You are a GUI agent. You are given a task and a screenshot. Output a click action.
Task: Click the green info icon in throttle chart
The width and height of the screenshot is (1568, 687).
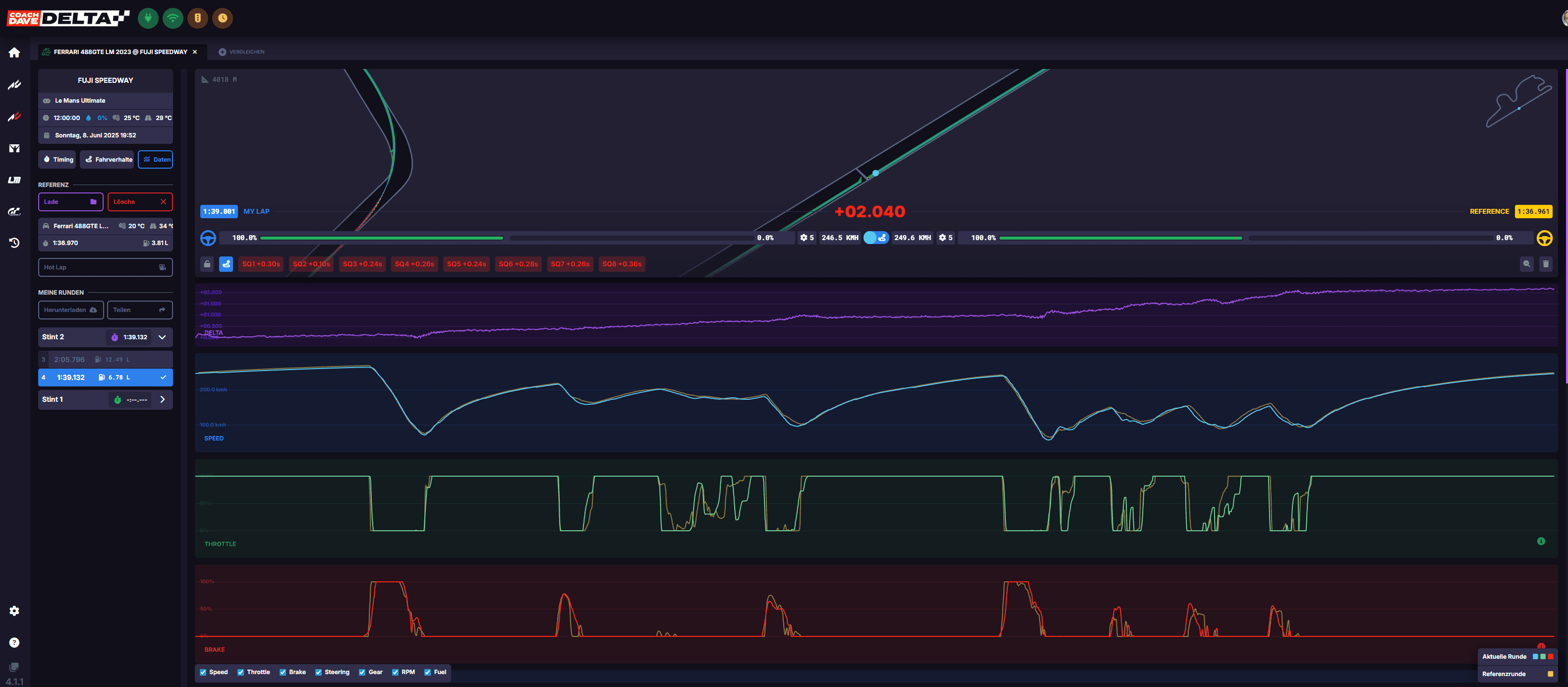(1541, 541)
